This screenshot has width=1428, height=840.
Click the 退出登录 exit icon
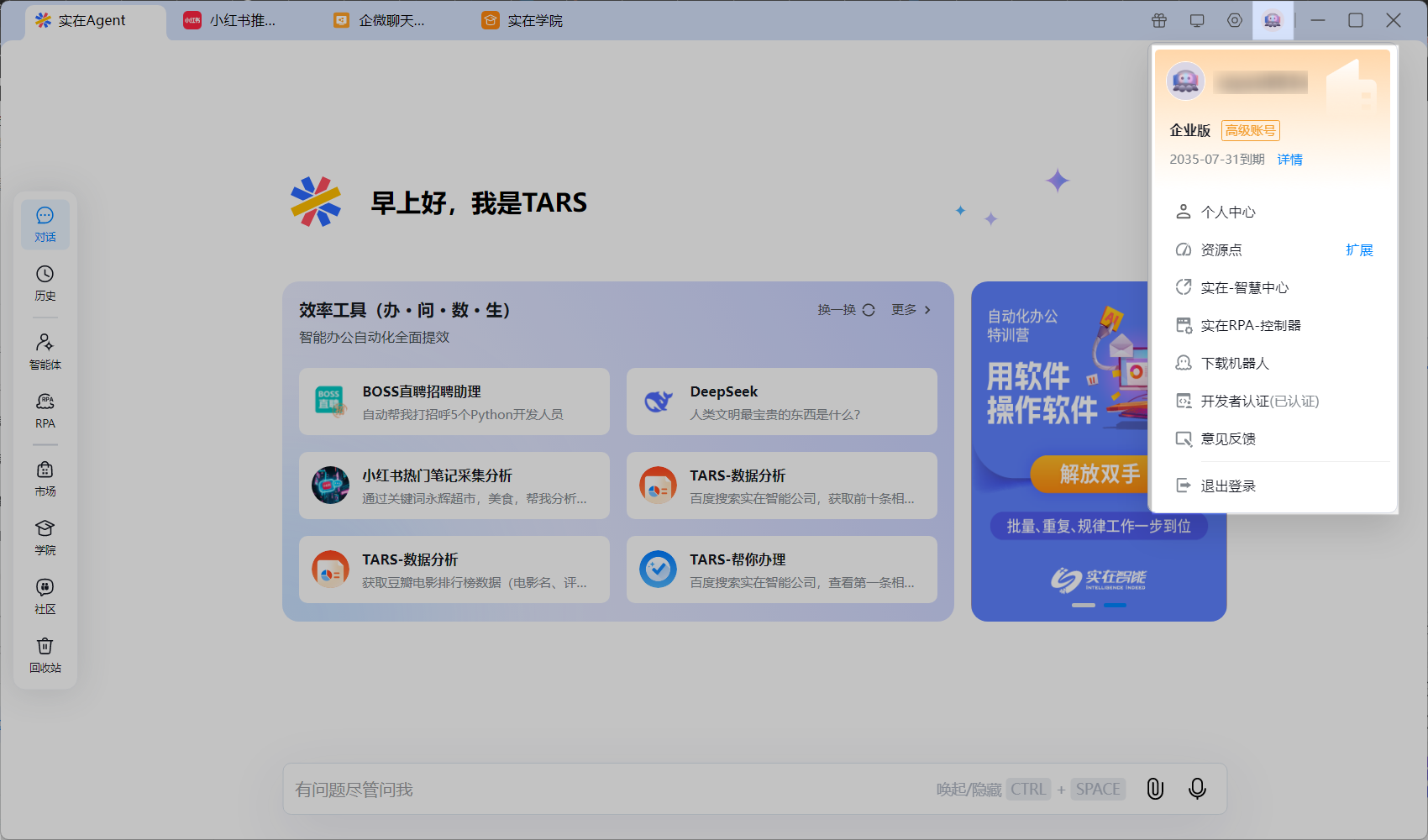tap(1184, 486)
